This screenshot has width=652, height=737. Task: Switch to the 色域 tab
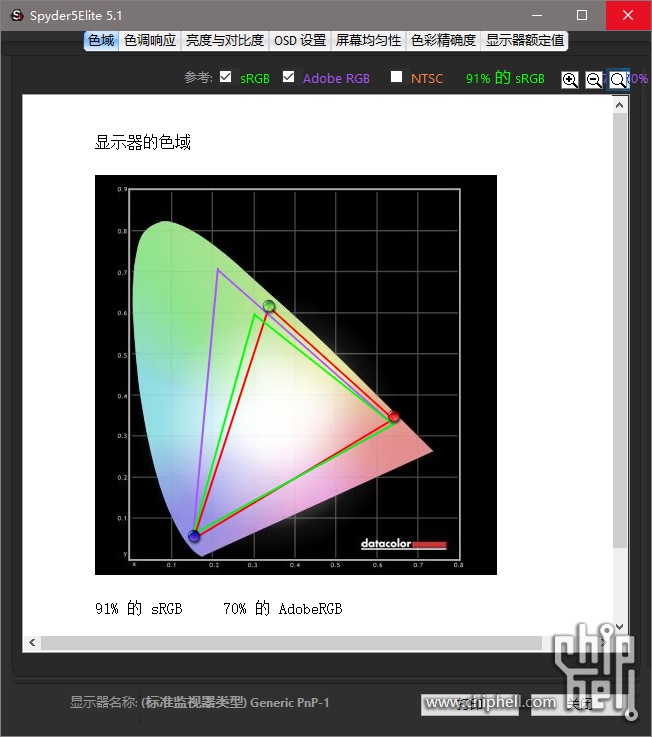click(x=101, y=40)
